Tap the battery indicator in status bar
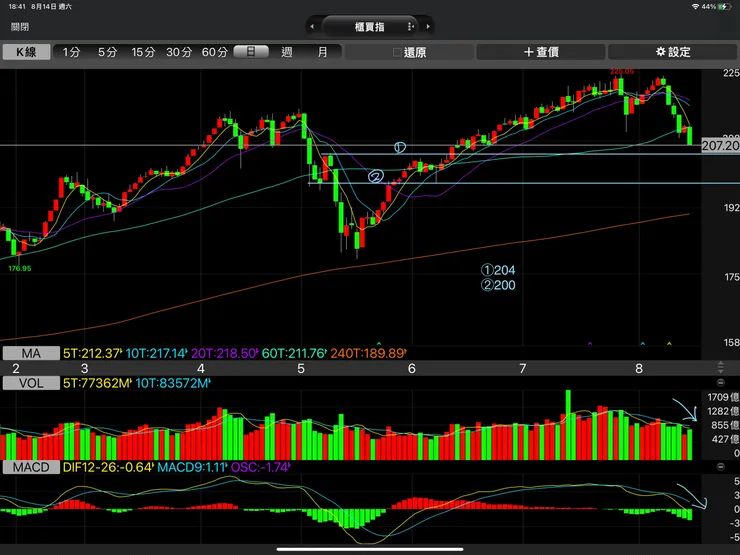Screen dimensions: 740x555 pyautogui.click(x=725, y=7)
